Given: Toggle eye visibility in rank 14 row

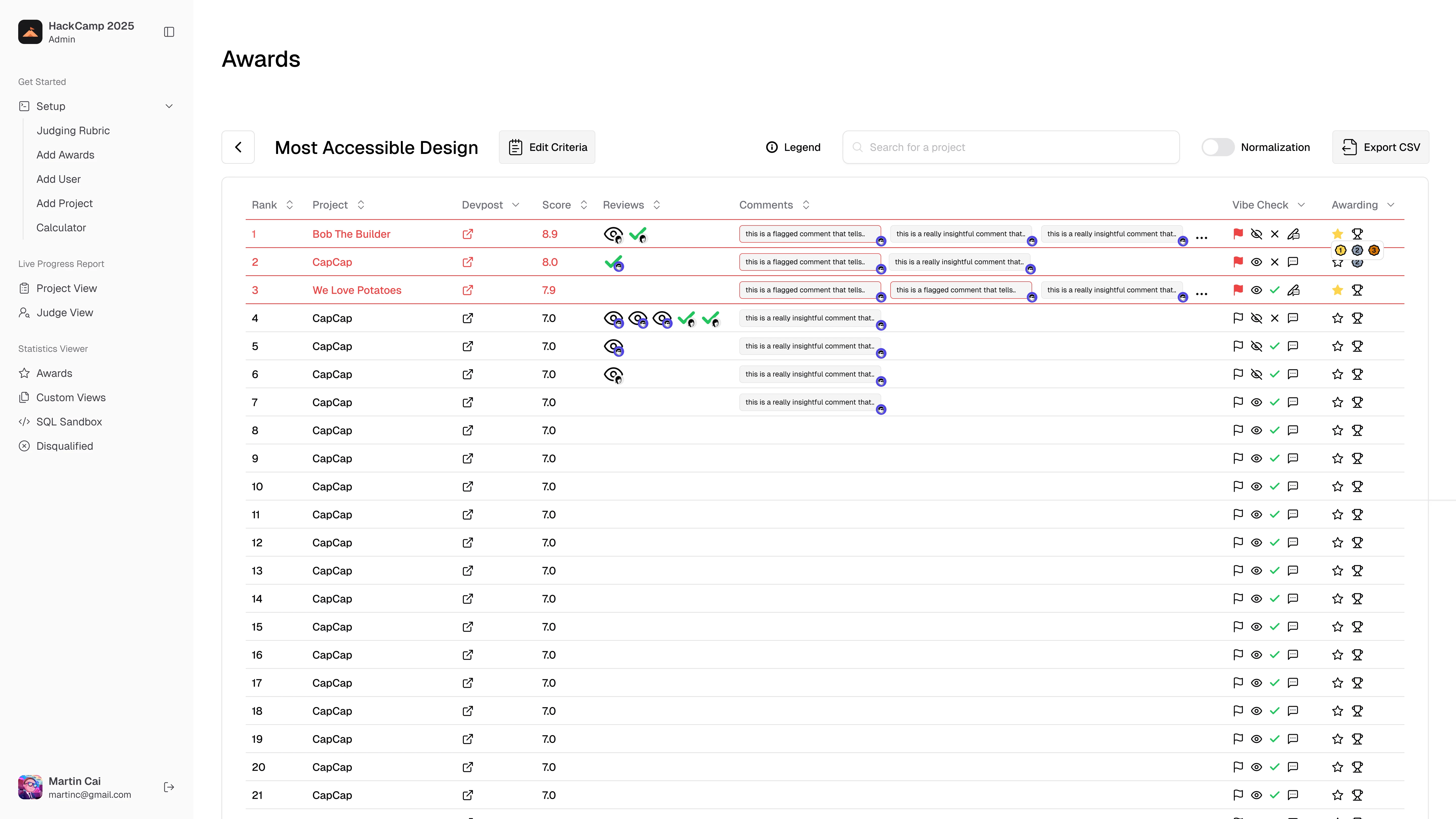Looking at the screenshot, I should pos(1257,599).
